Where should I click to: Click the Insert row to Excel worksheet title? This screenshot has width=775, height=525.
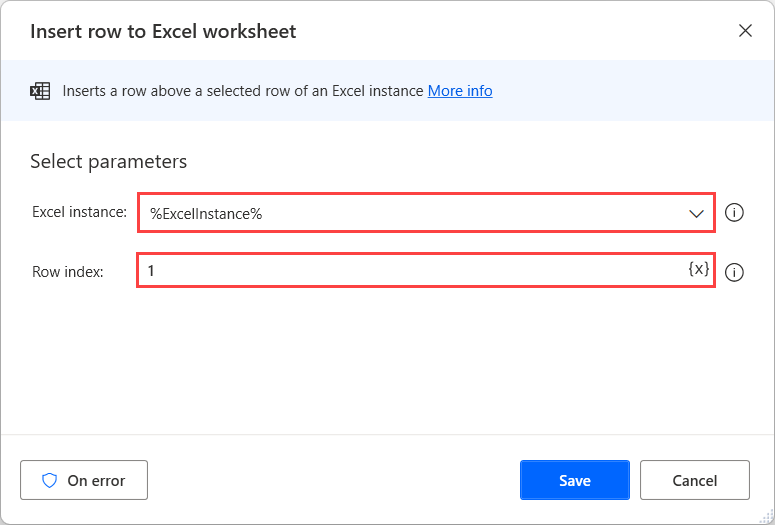coord(163,31)
